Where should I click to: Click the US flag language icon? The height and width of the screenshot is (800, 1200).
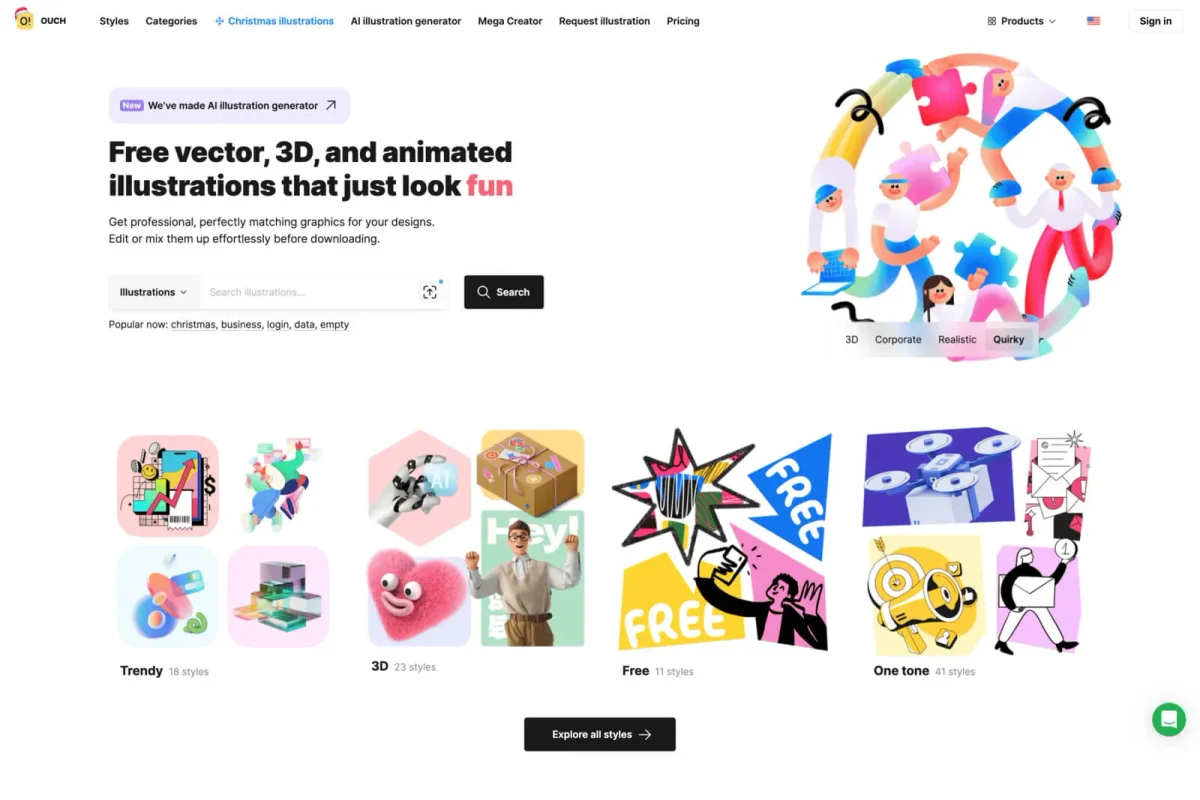(x=1093, y=21)
